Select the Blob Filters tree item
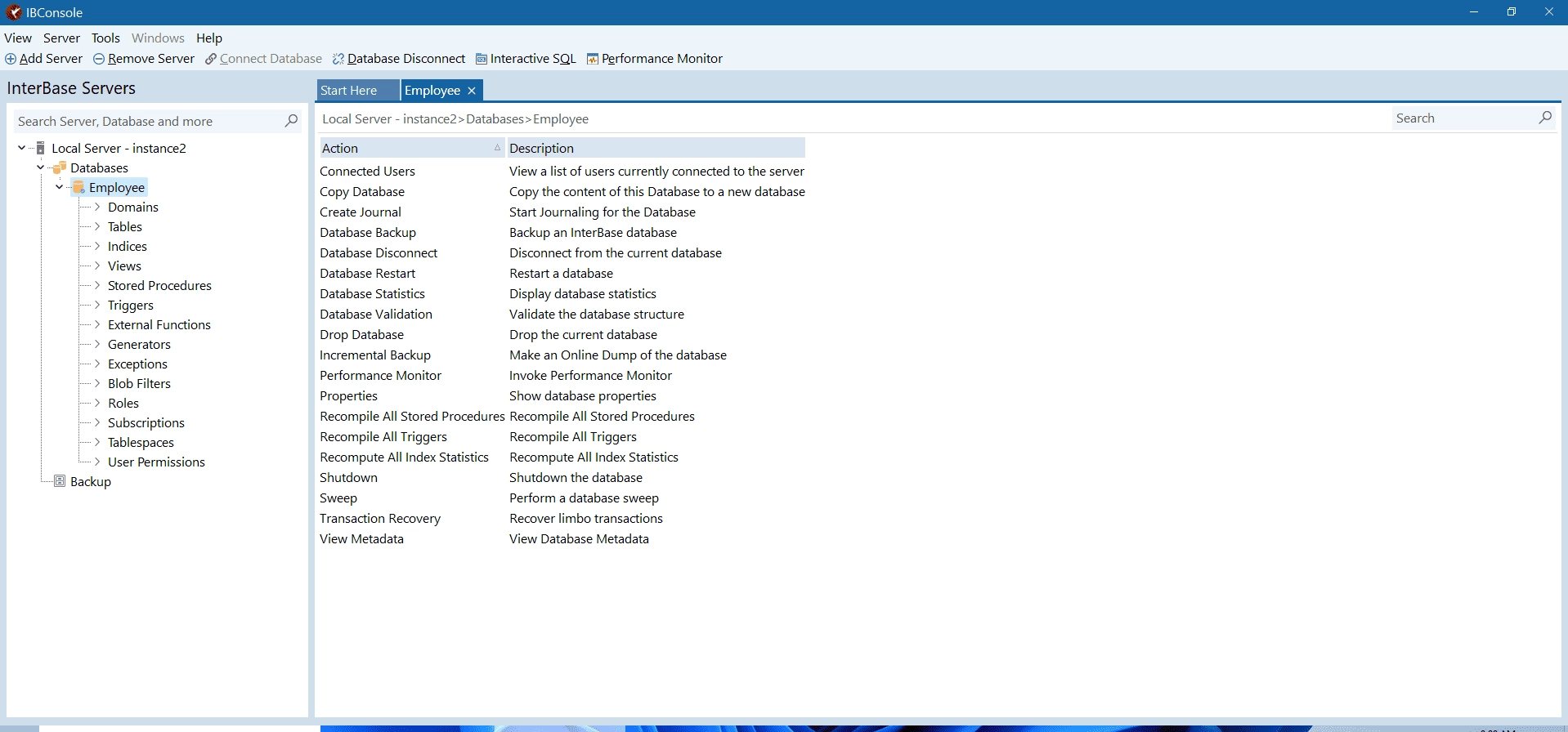Screen dimensions: 1568x732 [139, 383]
